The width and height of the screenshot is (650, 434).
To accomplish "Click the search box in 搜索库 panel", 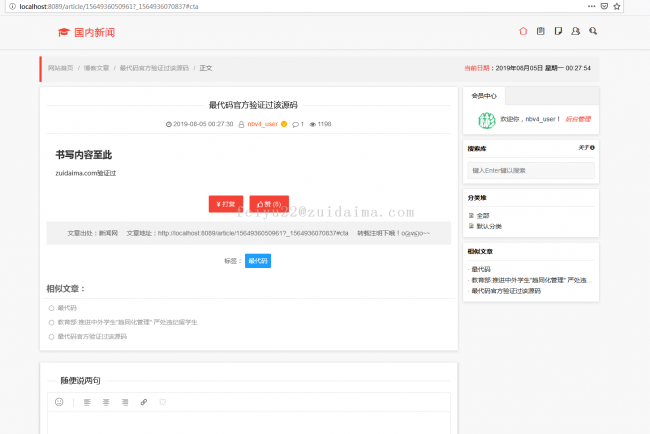I will pyautogui.click(x=530, y=170).
